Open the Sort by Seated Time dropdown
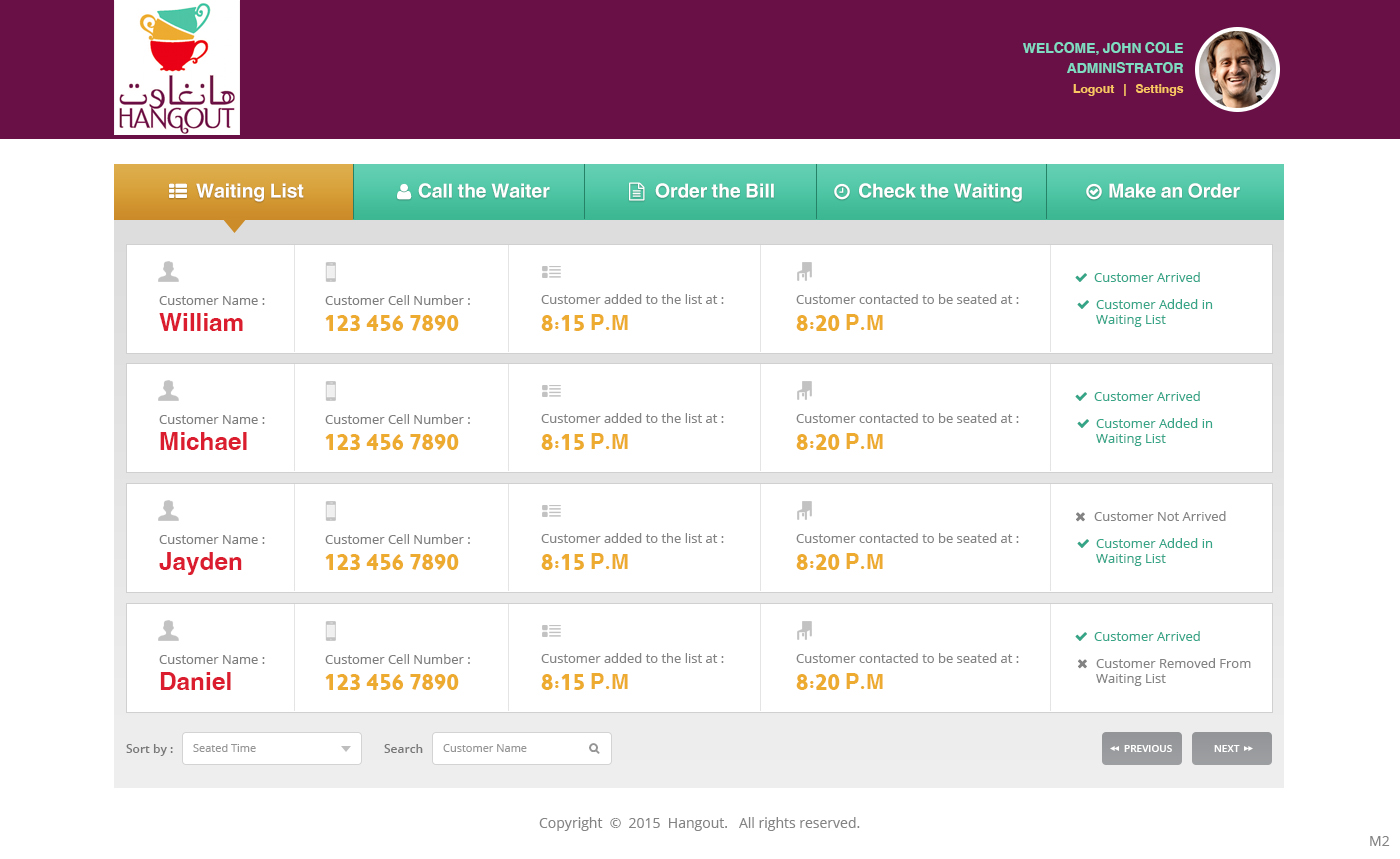Image resolution: width=1400 pixels, height=859 pixels. (271, 748)
